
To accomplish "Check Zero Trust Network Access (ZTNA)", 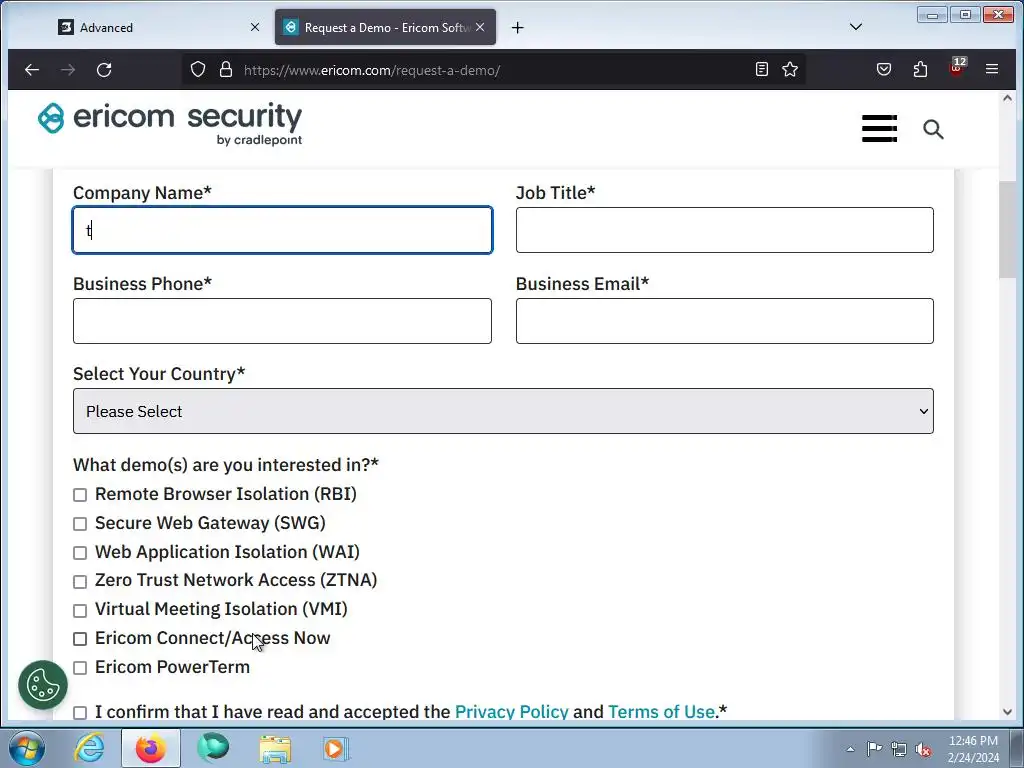I will pyautogui.click(x=80, y=581).
